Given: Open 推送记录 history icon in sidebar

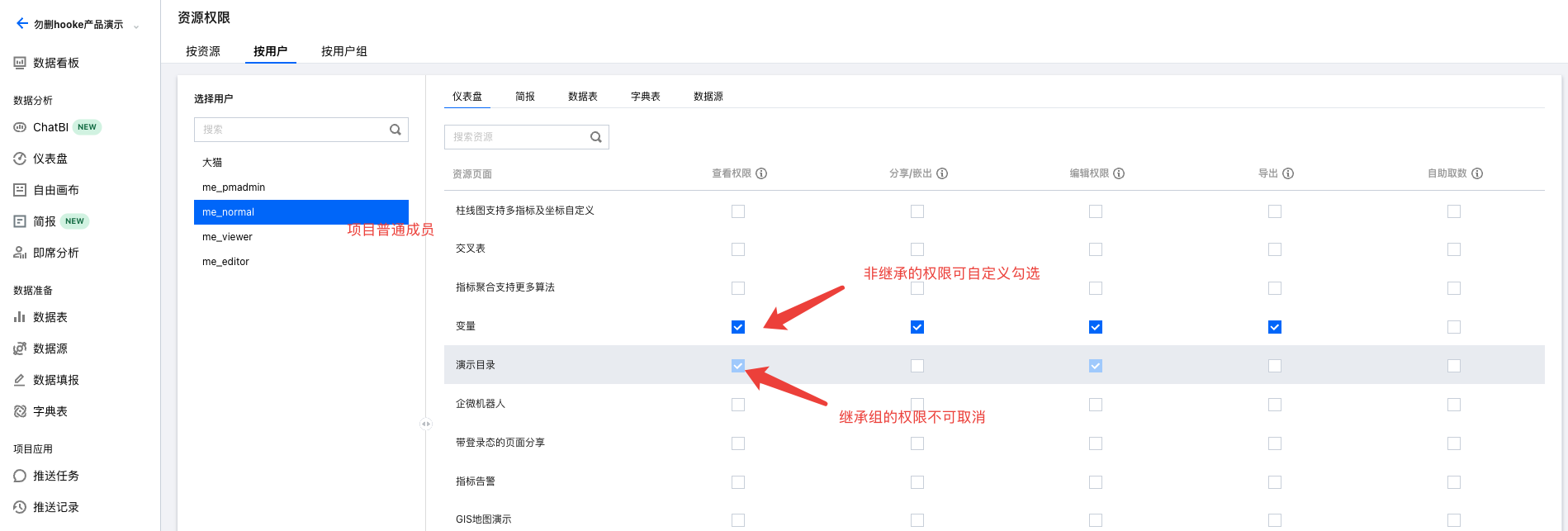Looking at the screenshot, I should [x=20, y=507].
